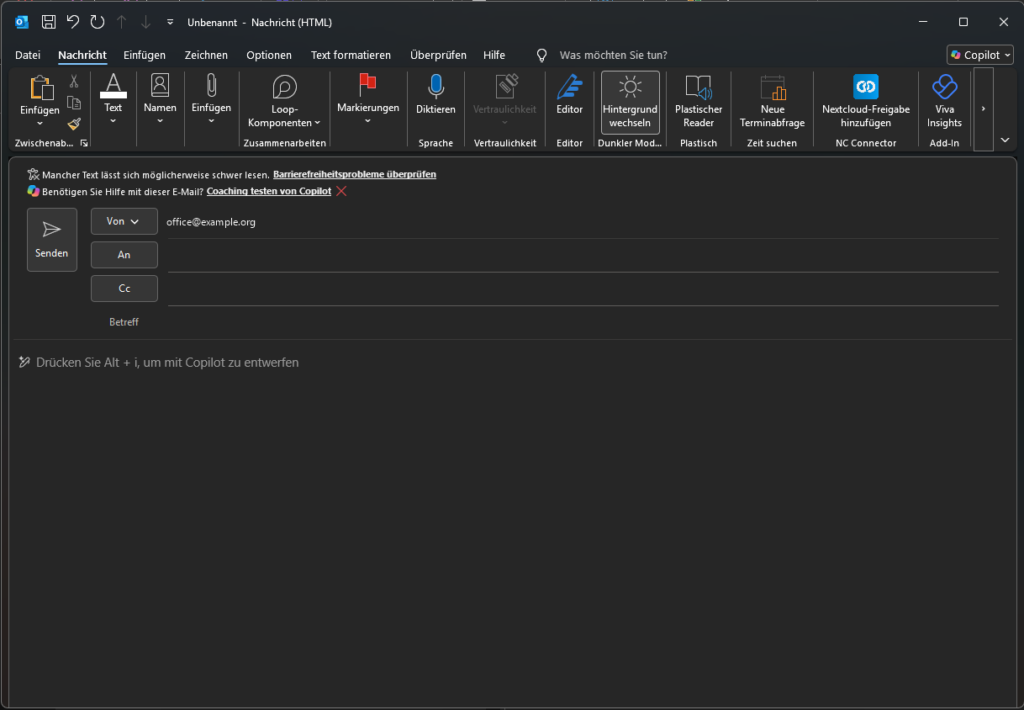The image size is (1024, 710).
Task: Open the Loop-Komponenten menu
Action: coord(284,101)
